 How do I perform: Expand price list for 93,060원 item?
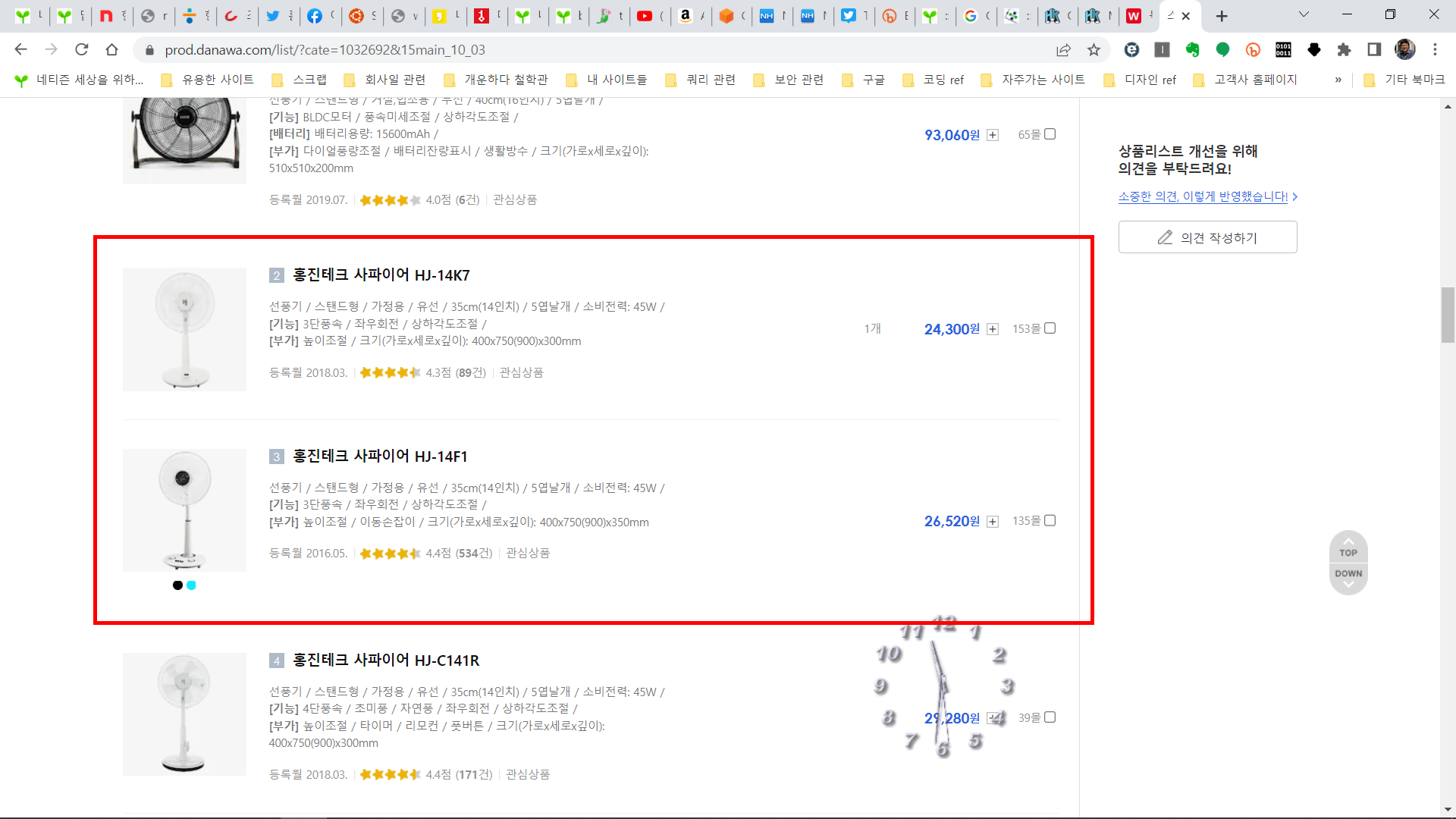click(993, 135)
